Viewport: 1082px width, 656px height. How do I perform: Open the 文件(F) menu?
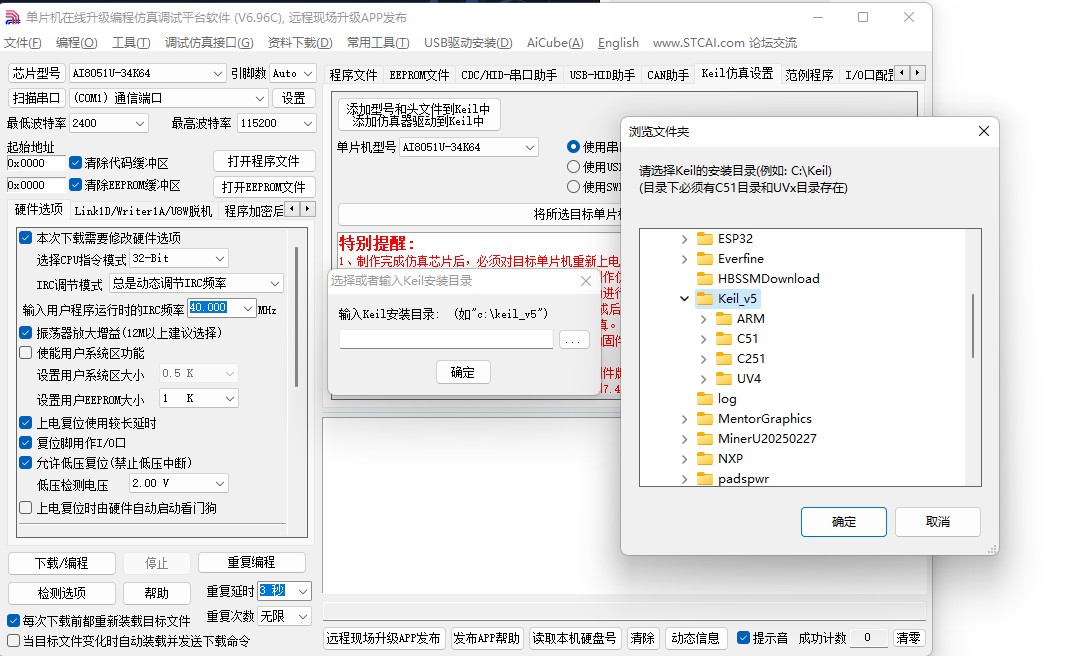point(24,43)
